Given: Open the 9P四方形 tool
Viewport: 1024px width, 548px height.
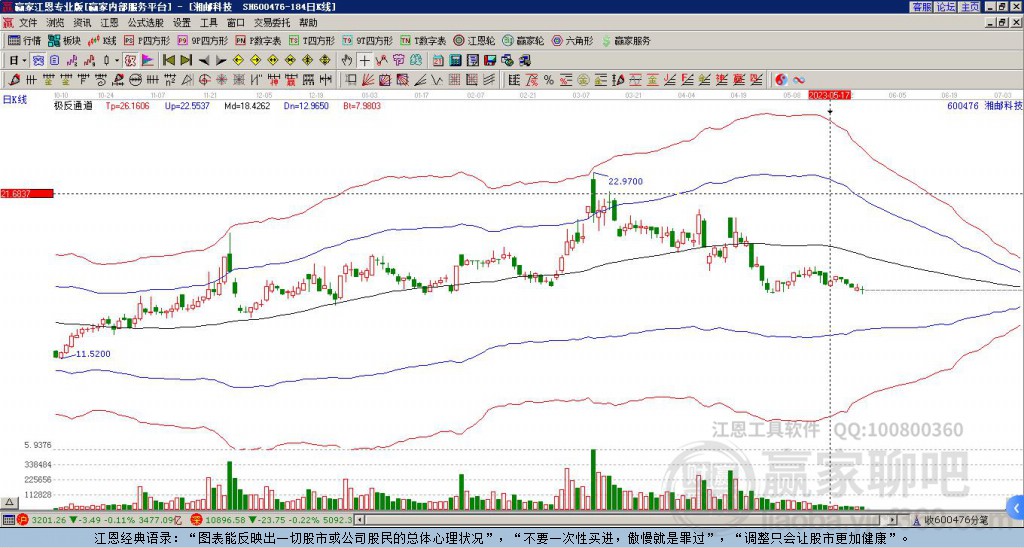Looking at the screenshot, I should click(x=202, y=40).
